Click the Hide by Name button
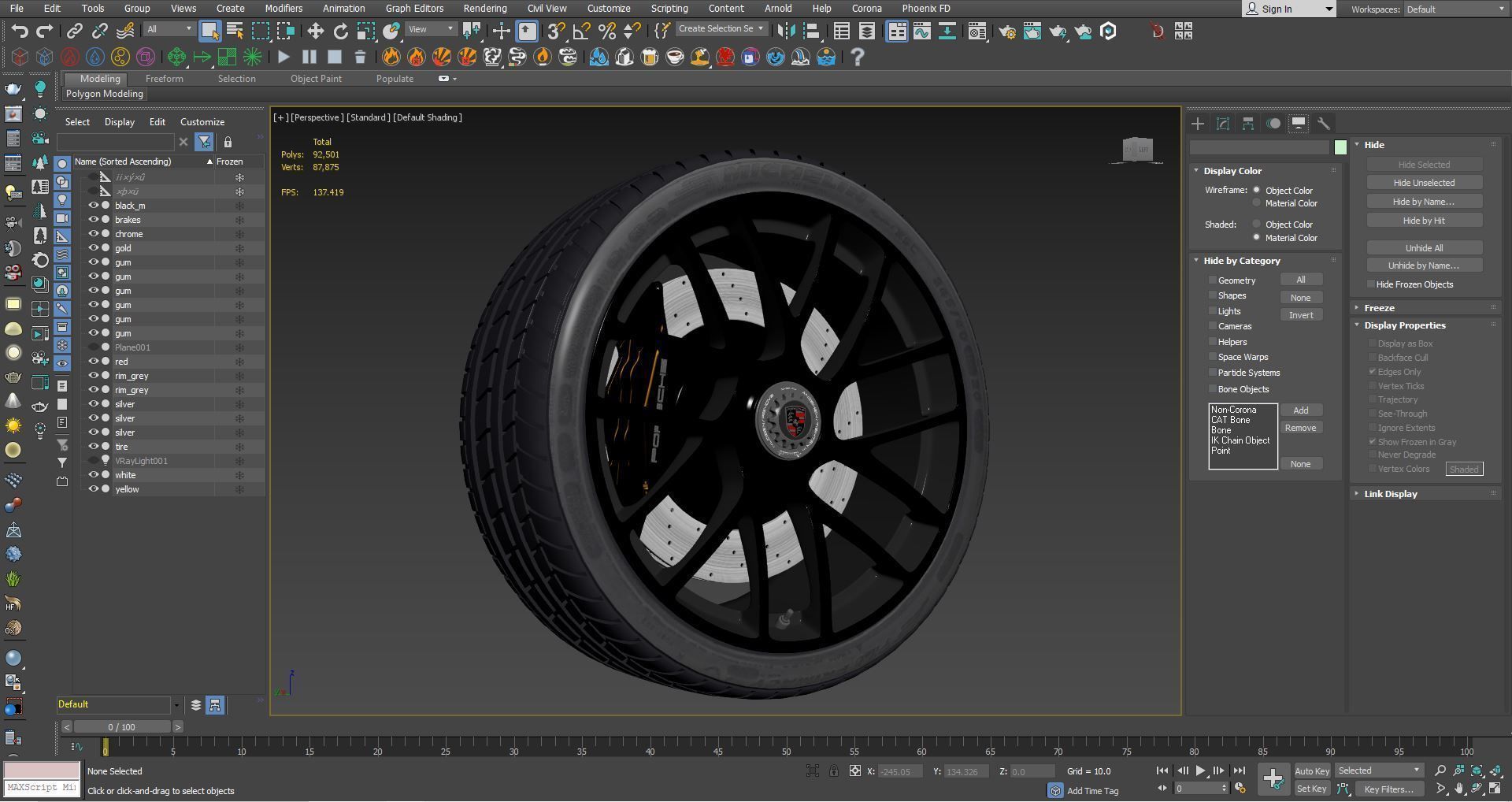 pyautogui.click(x=1424, y=202)
